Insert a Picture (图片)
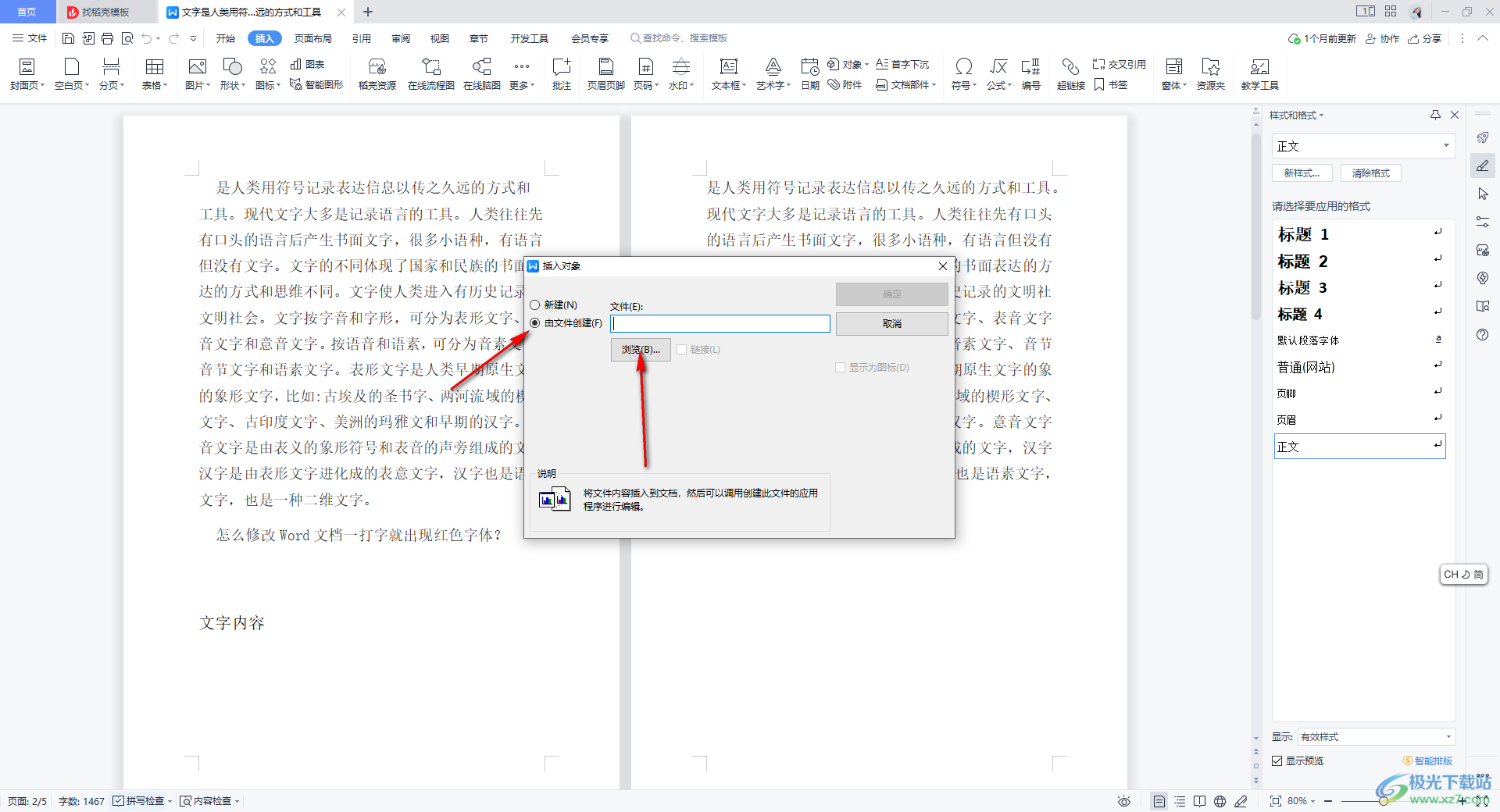Screen dimensions: 1500x812 tap(198, 74)
